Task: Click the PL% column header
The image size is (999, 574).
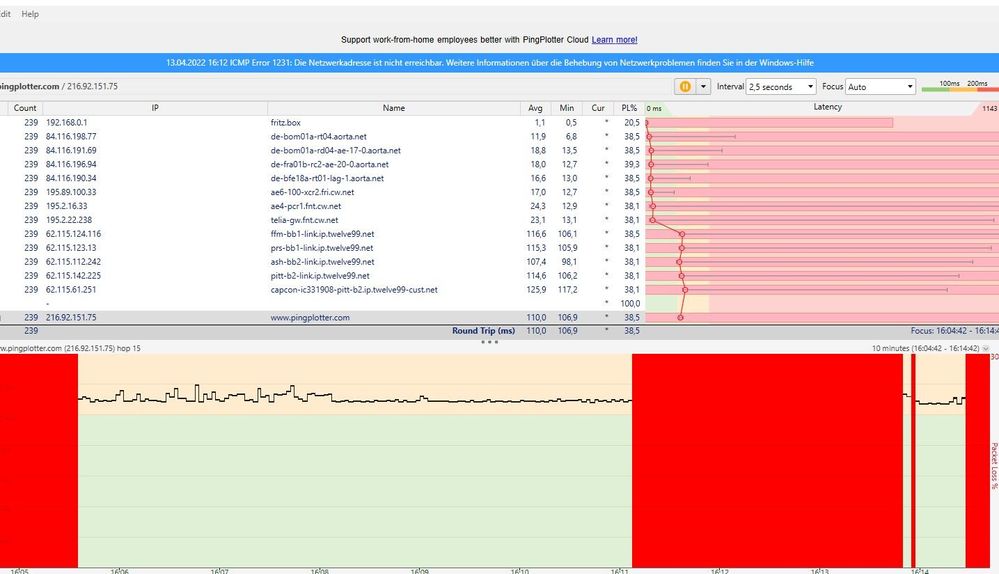Action: [x=629, y=108]
